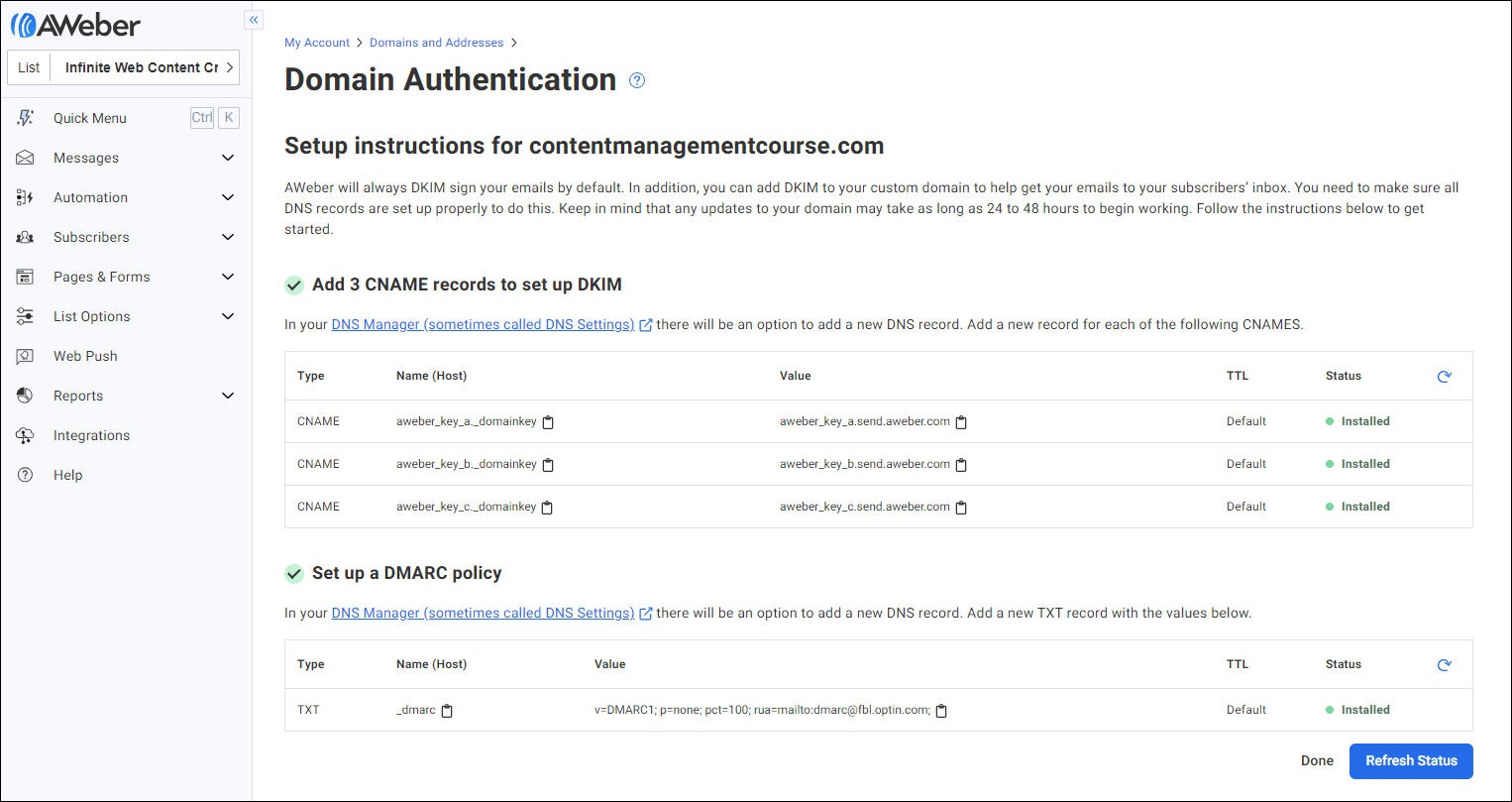The width and height of the screenshot is (1512, 802).
Task: Copy the aweber_key_a._domainkey host name
Action: tap(548, 422)
